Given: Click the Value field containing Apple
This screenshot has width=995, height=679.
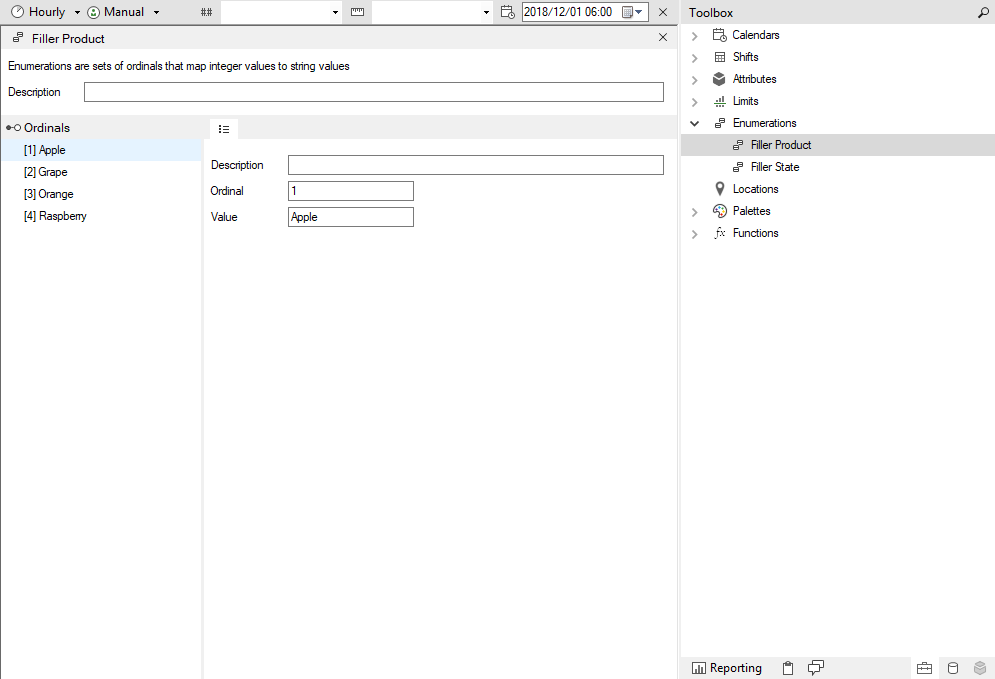Looking at the screenshot, I should [x=351, y=217].
